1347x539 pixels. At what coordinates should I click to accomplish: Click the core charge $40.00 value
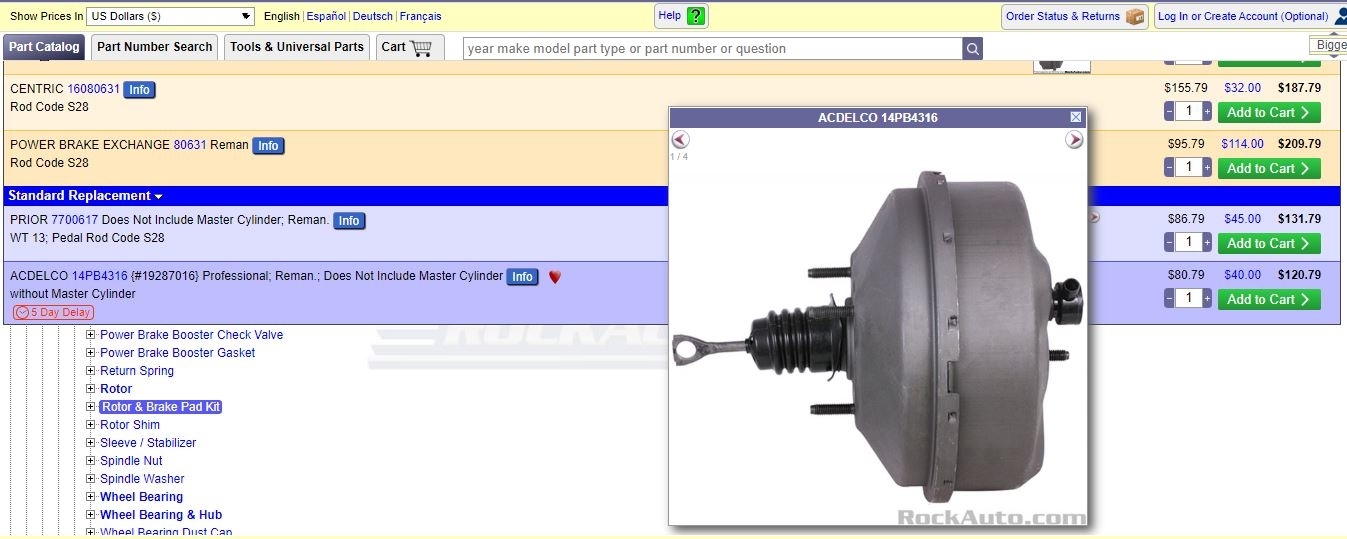(x=1242, y=275)
